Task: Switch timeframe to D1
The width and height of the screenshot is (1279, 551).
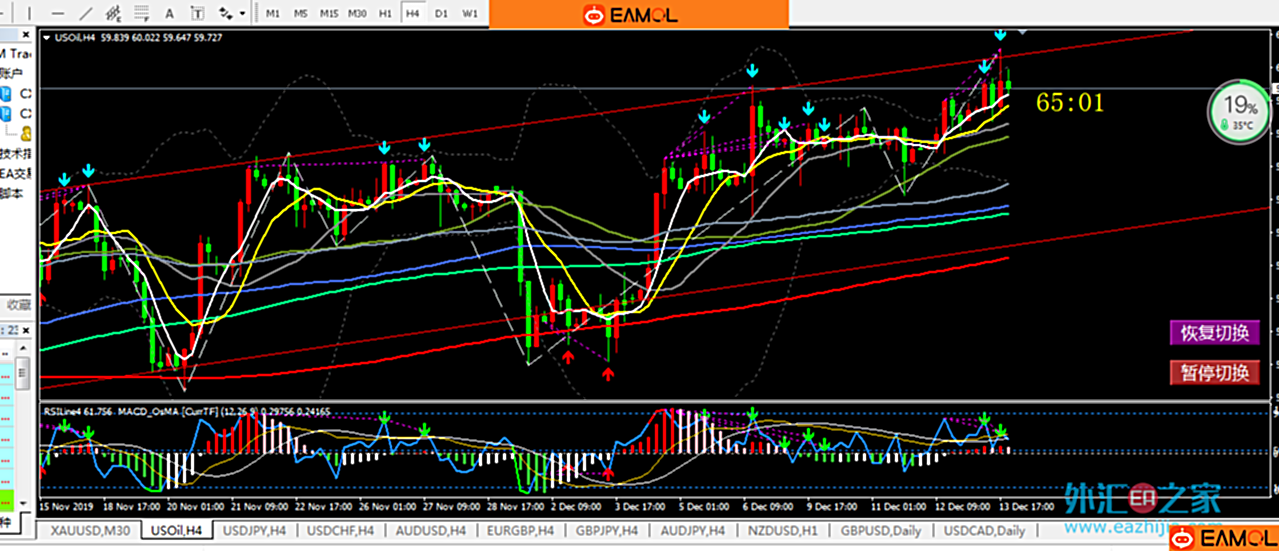Action: click(441, 14)
